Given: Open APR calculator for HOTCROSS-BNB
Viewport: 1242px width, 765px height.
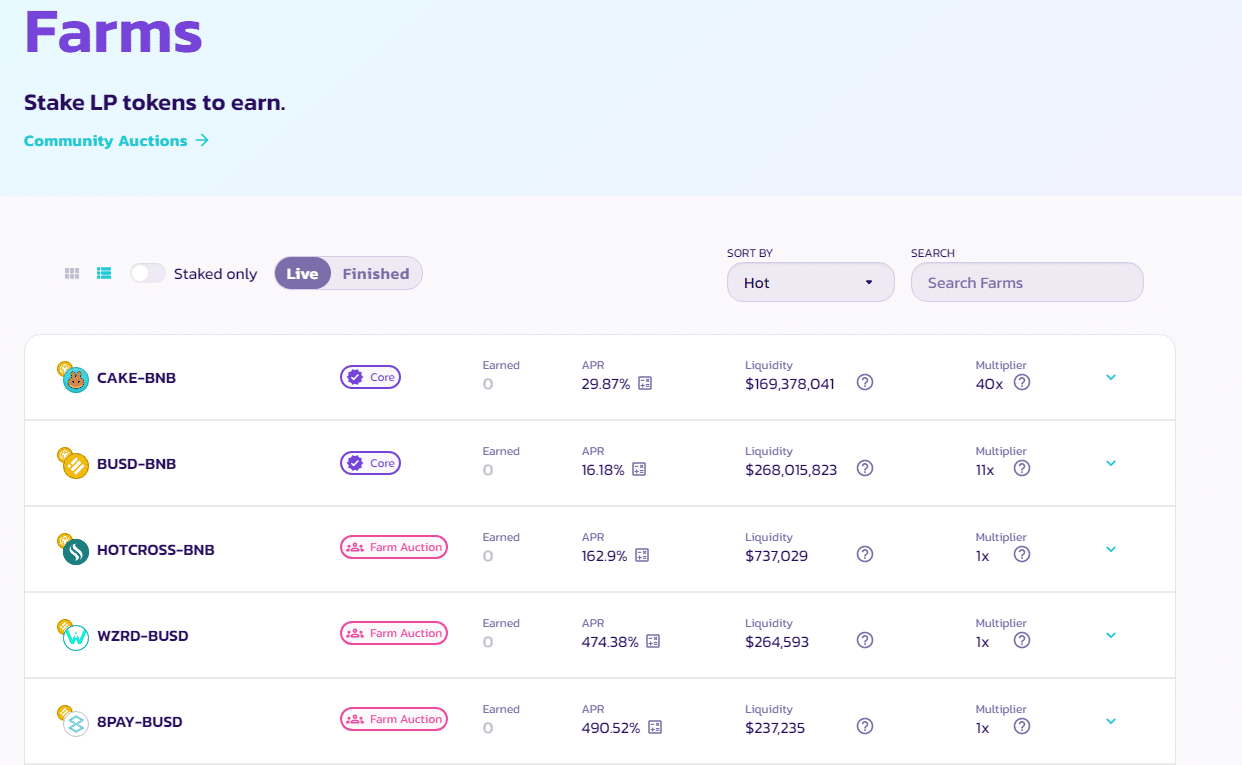Looking at the screenshot, I should [642, 555].
